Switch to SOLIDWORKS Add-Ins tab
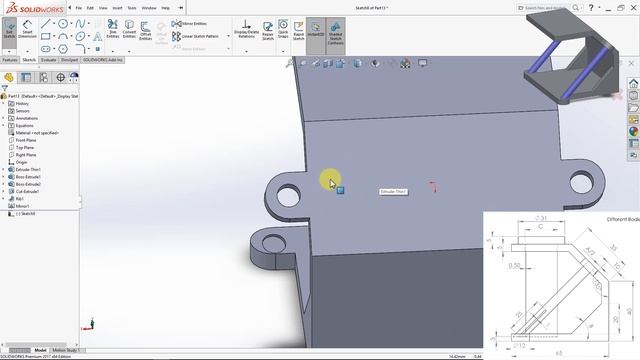The image size is (640, 360). coord(102,60)
